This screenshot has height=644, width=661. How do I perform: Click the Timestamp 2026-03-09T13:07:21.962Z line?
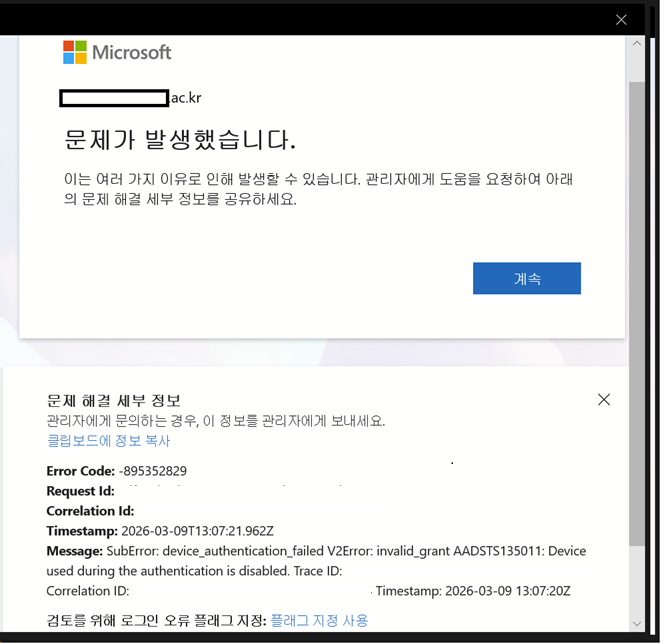point(160,531)
